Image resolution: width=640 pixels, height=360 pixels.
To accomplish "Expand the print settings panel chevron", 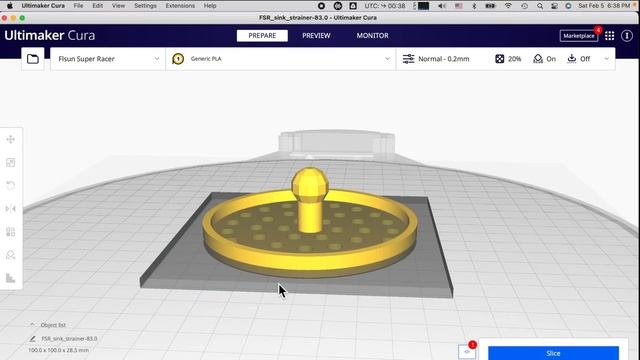I will point(607,59).
